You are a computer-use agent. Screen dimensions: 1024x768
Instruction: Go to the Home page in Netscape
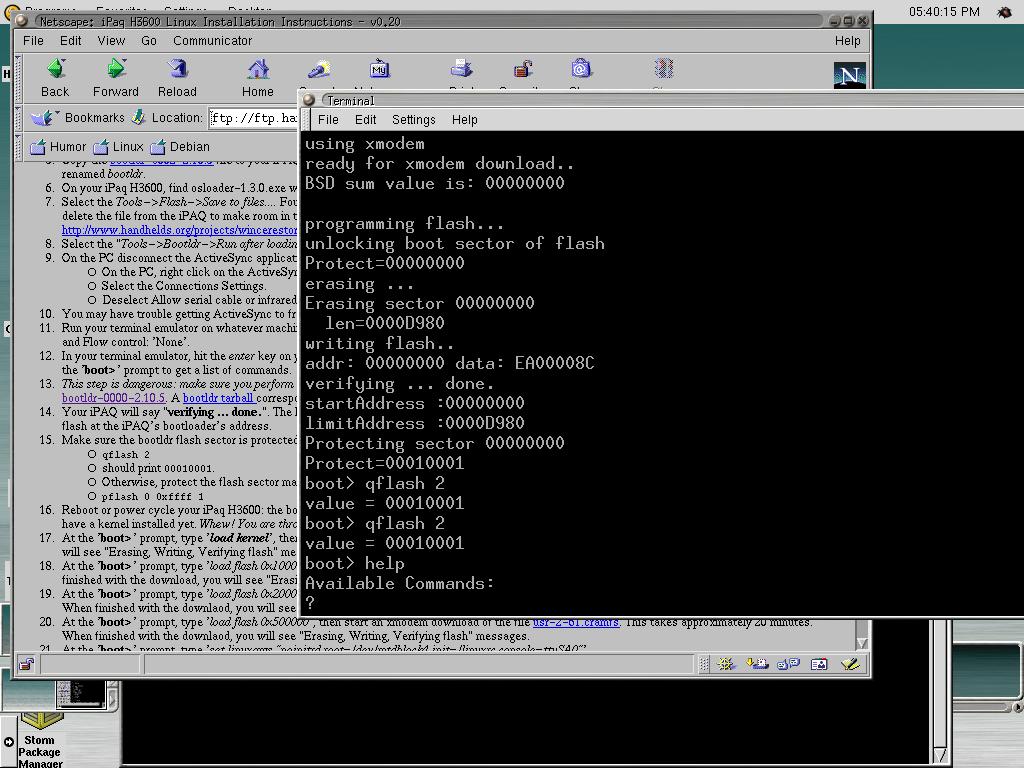point(258,69)
